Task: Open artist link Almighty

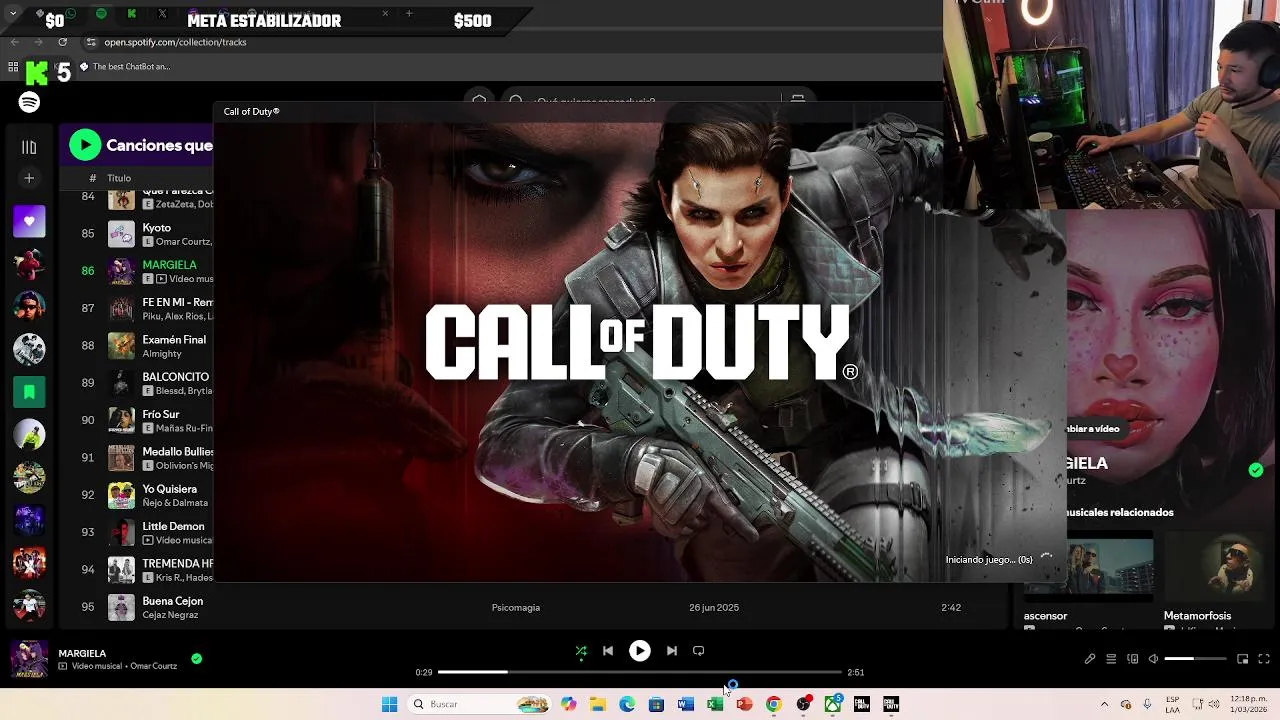Action: [162, 354]
